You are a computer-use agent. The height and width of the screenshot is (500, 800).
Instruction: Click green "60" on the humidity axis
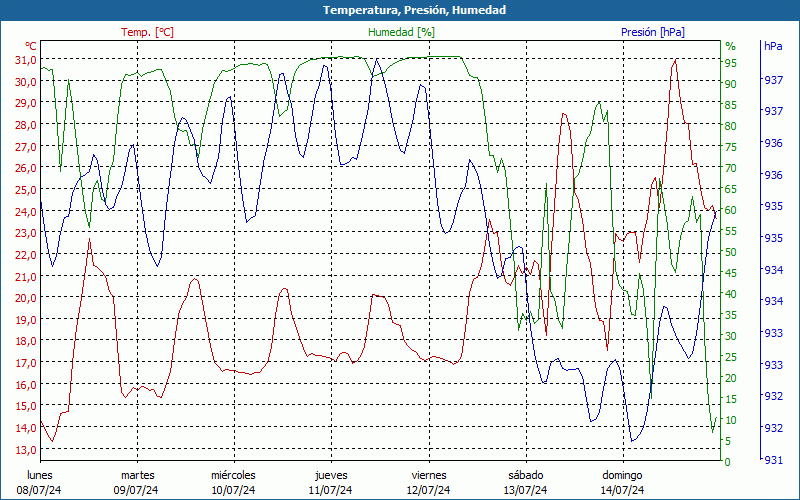pyautogui.click(x=731, y=210)
